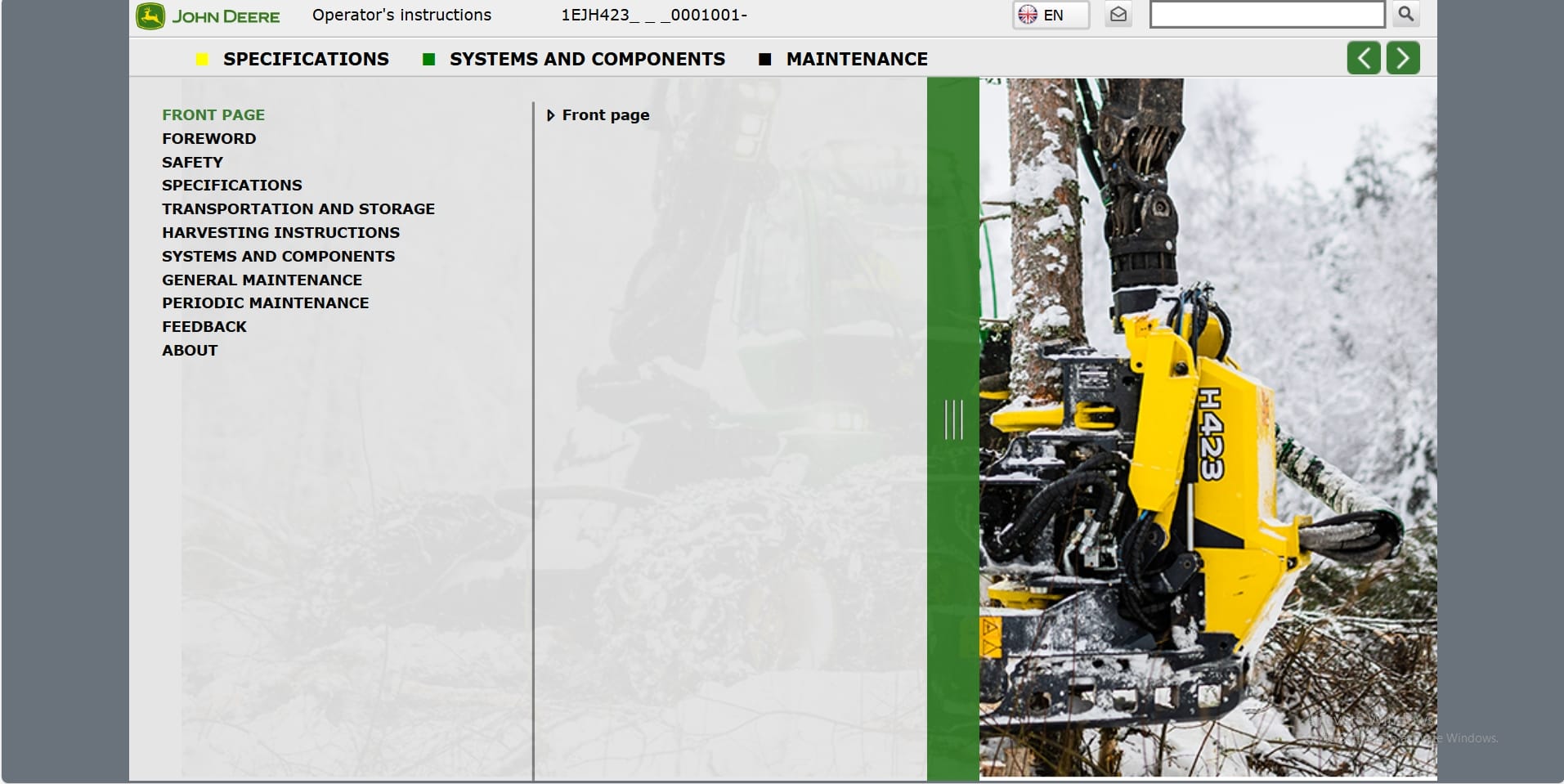Focus the search text field
Image resolution: width=1564 pixels, height=784 pixels.
[1266, 15]
